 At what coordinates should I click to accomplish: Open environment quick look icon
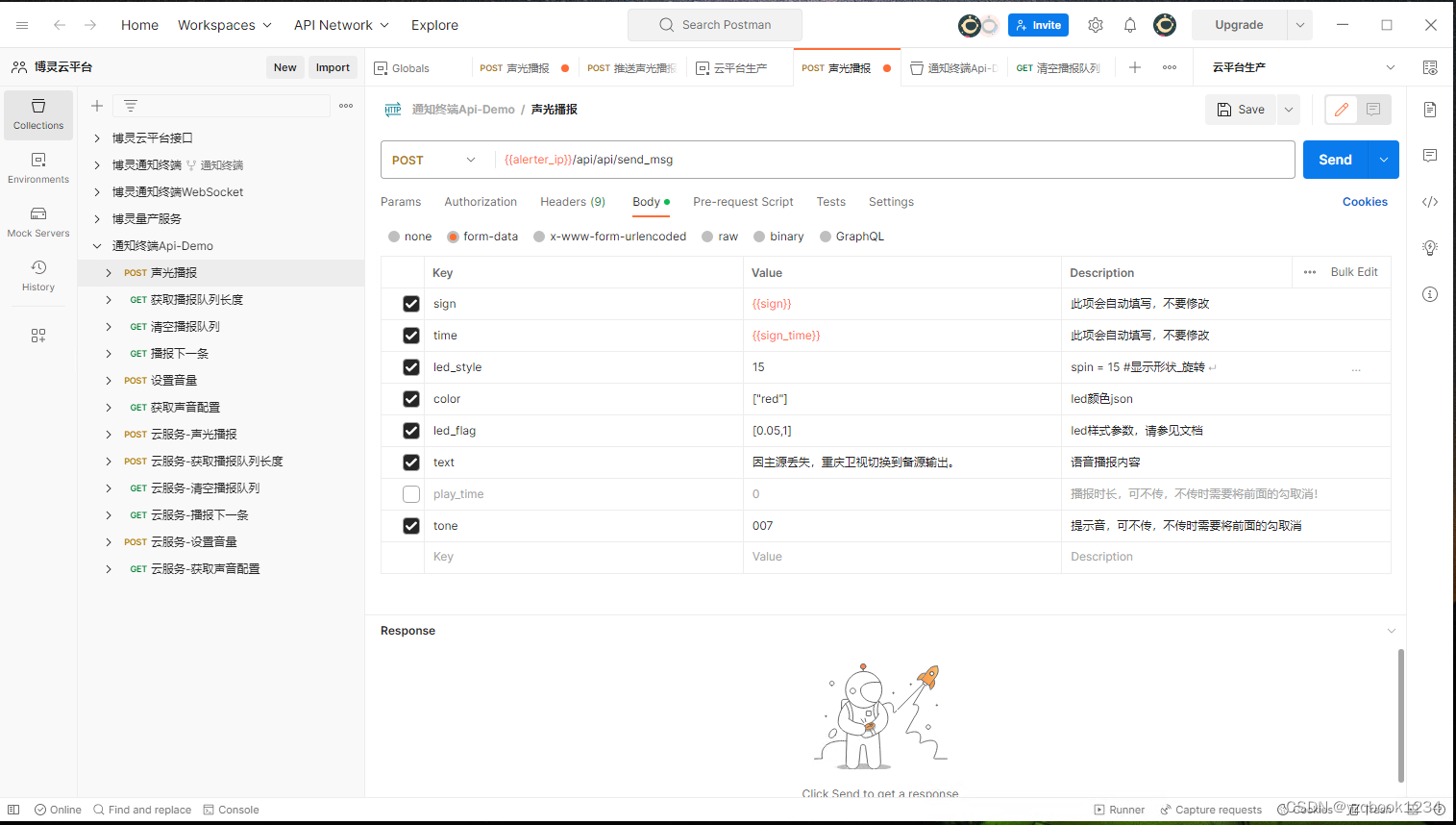[x=1430, y=67]
